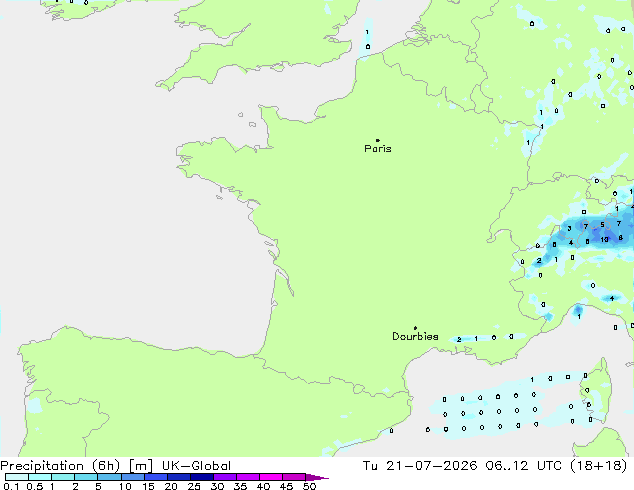The height and width of the screenshot is (490, 634).
Task: Select the black dot marking Paris
Action: 378,140
